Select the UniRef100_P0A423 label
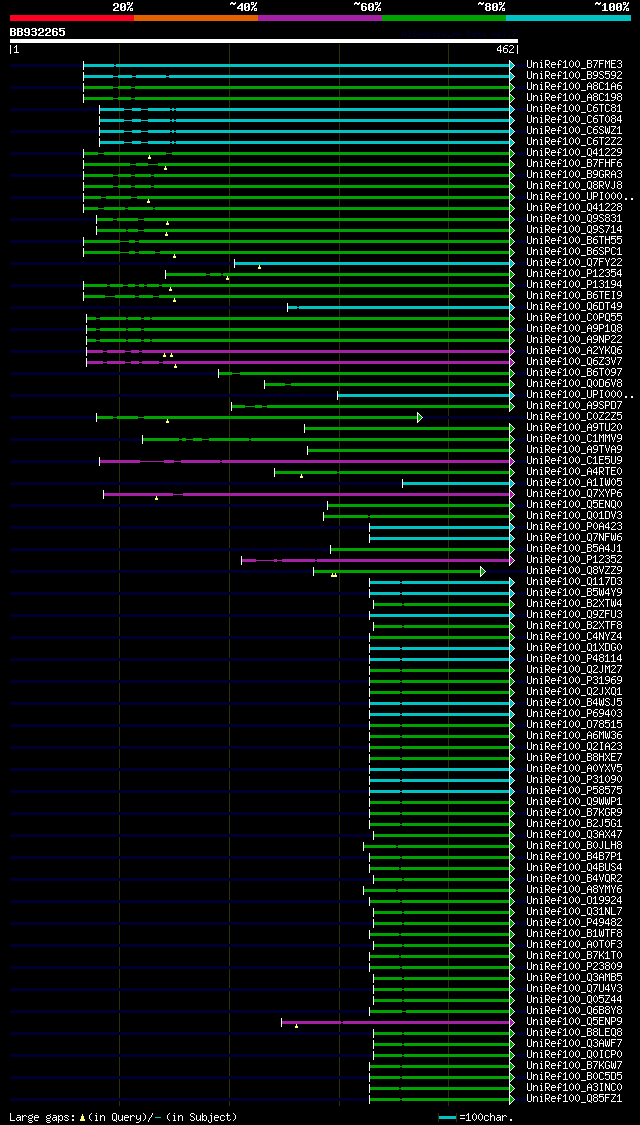Screen dimensions: 640x1125 574,527
